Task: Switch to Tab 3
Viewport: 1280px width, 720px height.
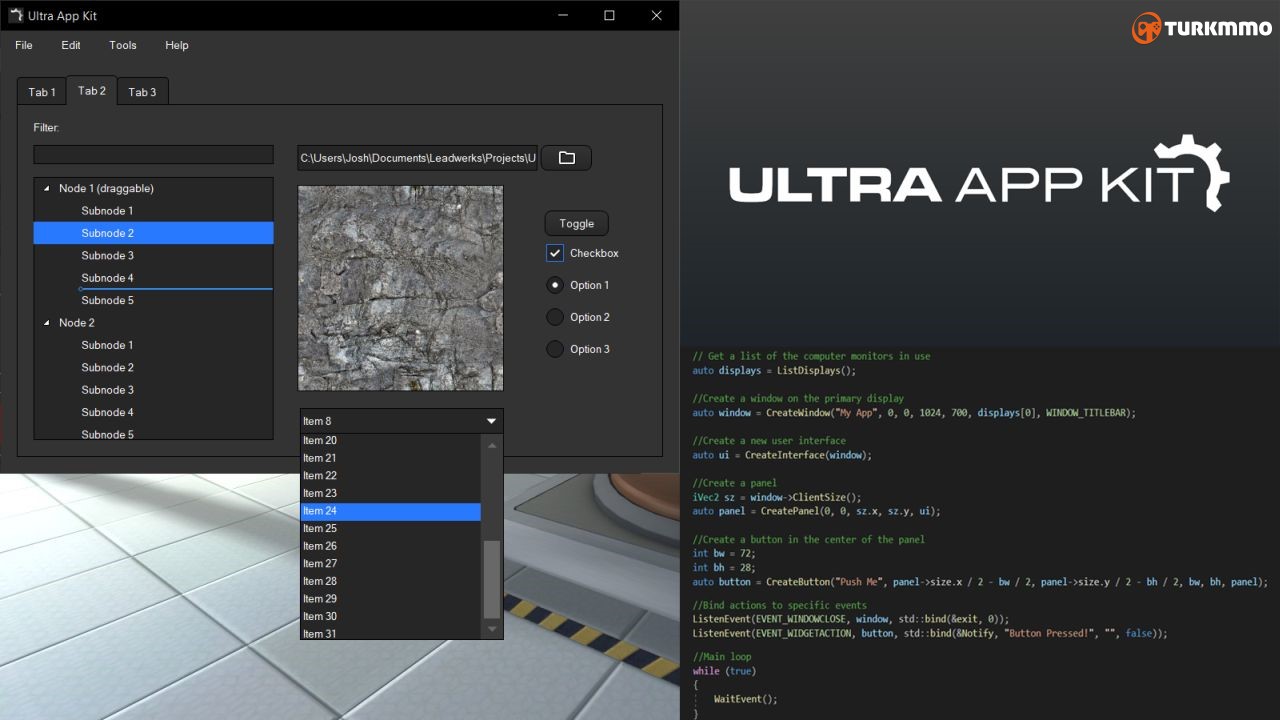Action: click(x=142, y=92)
